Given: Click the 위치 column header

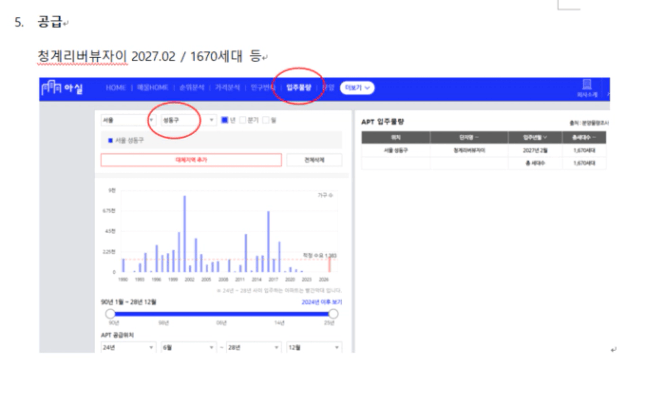Looking at the screenshot, I should pos(396,137).
